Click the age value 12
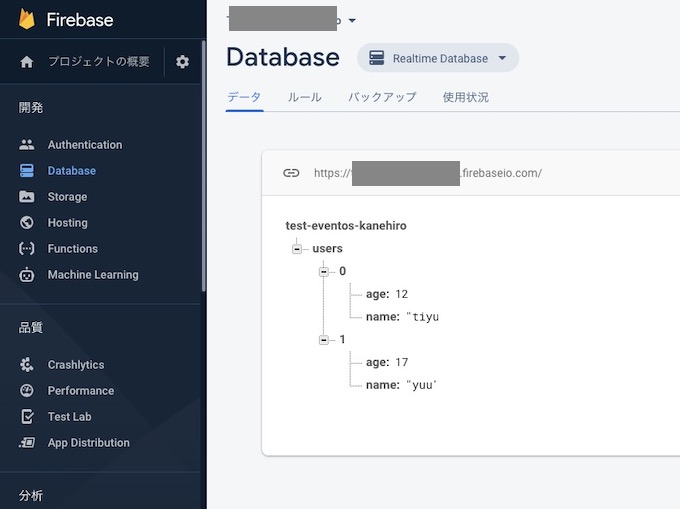This screenshot has height=509, width=680. coord(402,294)
